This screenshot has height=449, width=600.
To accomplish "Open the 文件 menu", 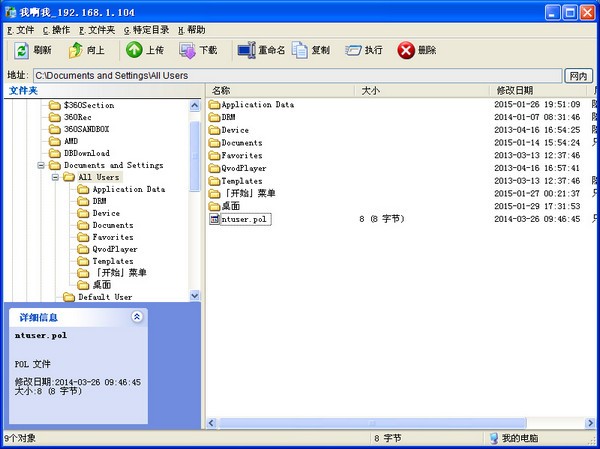I will 21,30.
